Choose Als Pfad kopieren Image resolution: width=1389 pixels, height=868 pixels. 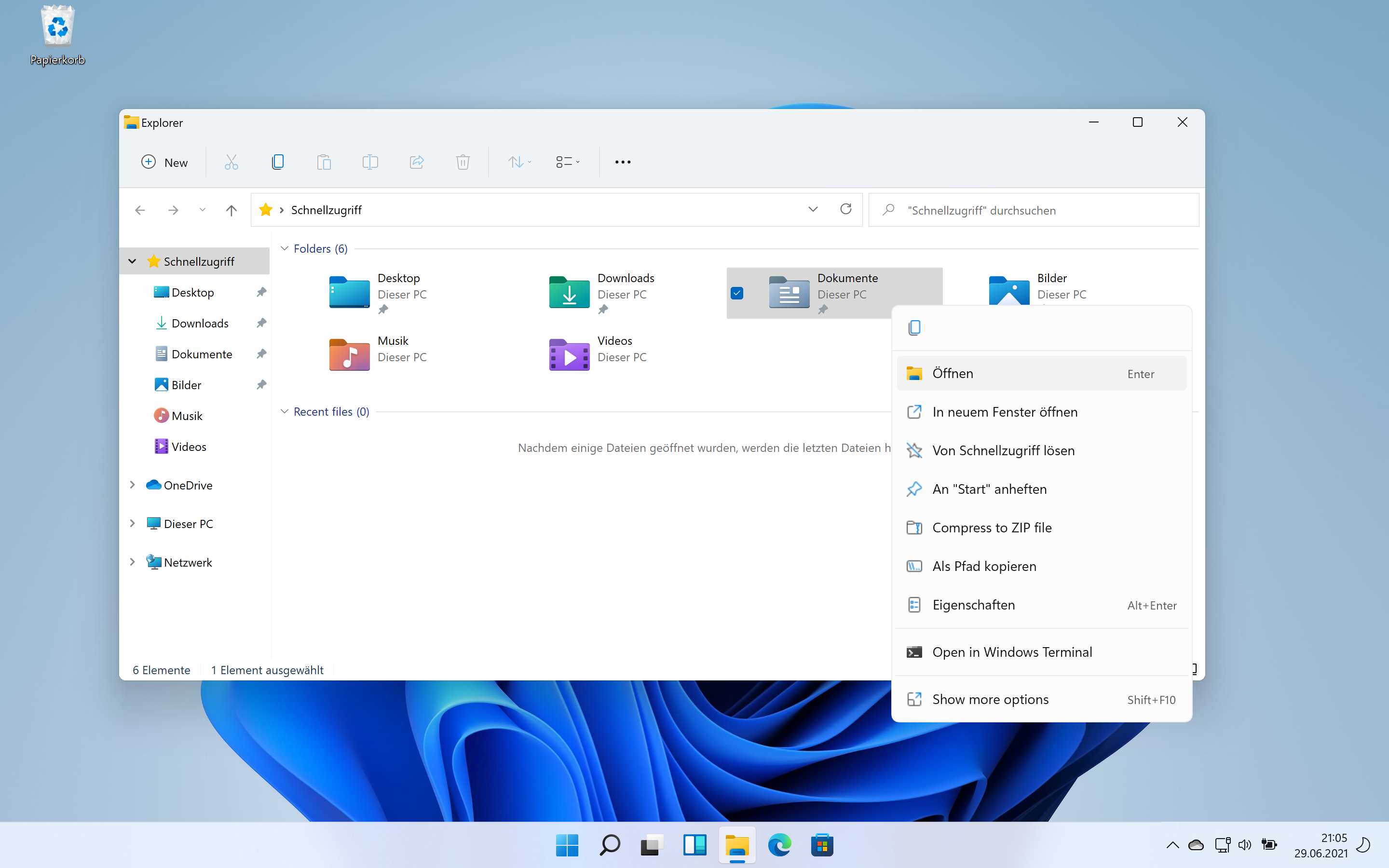[1041, 566]
